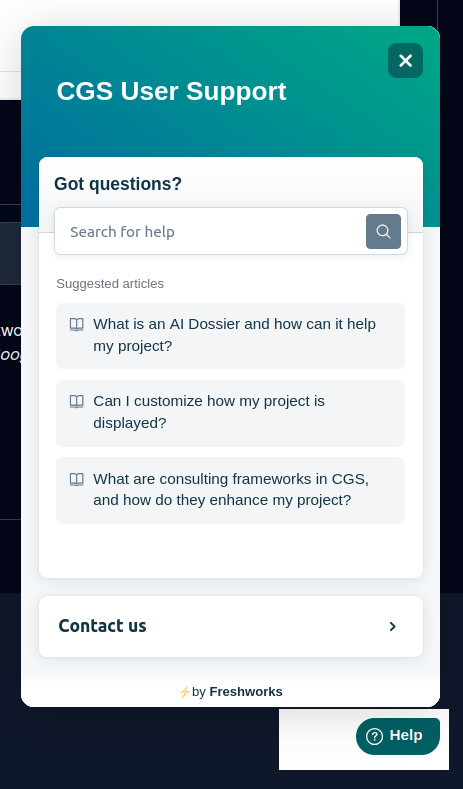Open the consulting frameworks in CGS article
This screenshot has height=789, width=463.
[x=230, y=490]
